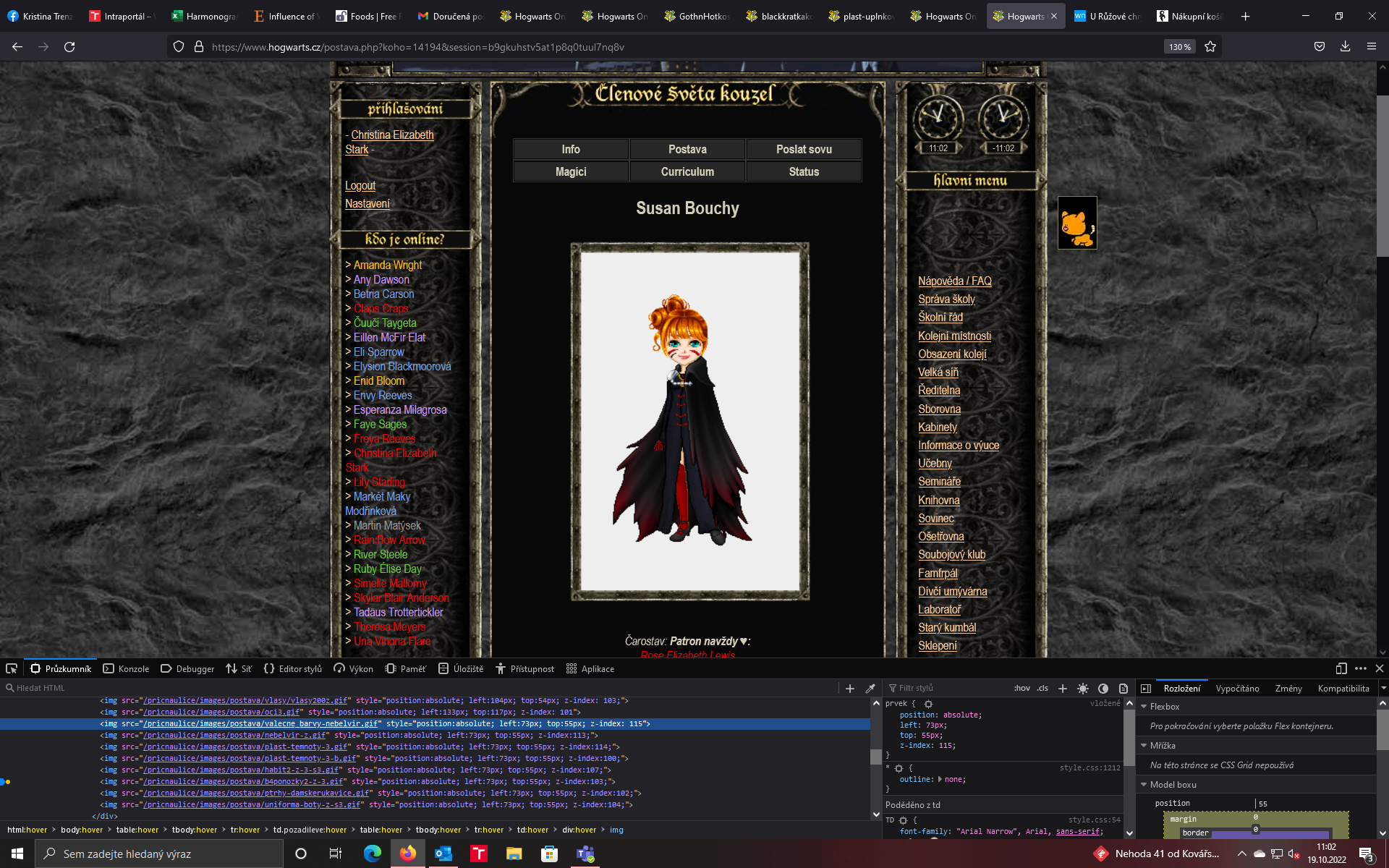1389x868 pixels.
Task: Bookmark this page with star icon
Action: coord(1210,47)
